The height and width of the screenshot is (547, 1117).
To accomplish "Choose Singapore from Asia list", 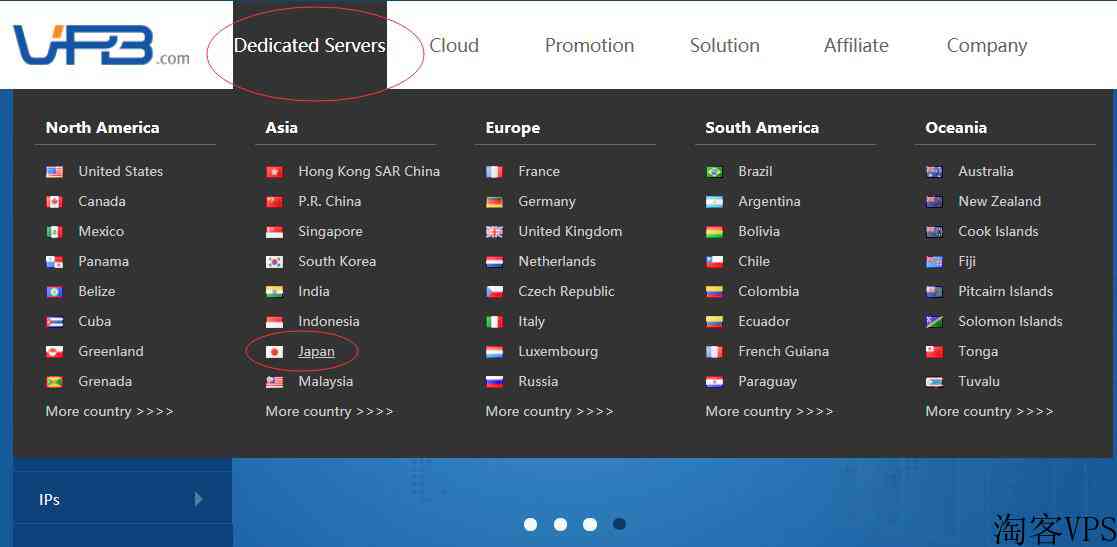I will point(330,231).
